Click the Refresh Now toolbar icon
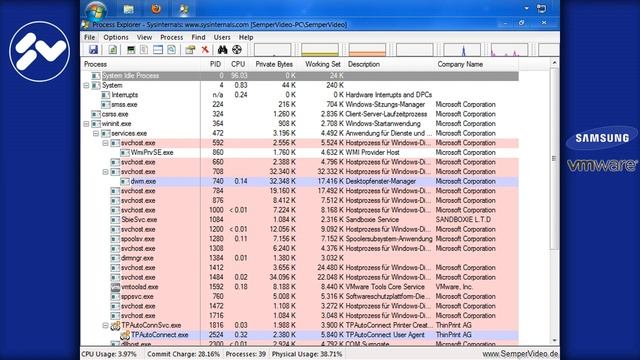640x360 pixels. 112,50
